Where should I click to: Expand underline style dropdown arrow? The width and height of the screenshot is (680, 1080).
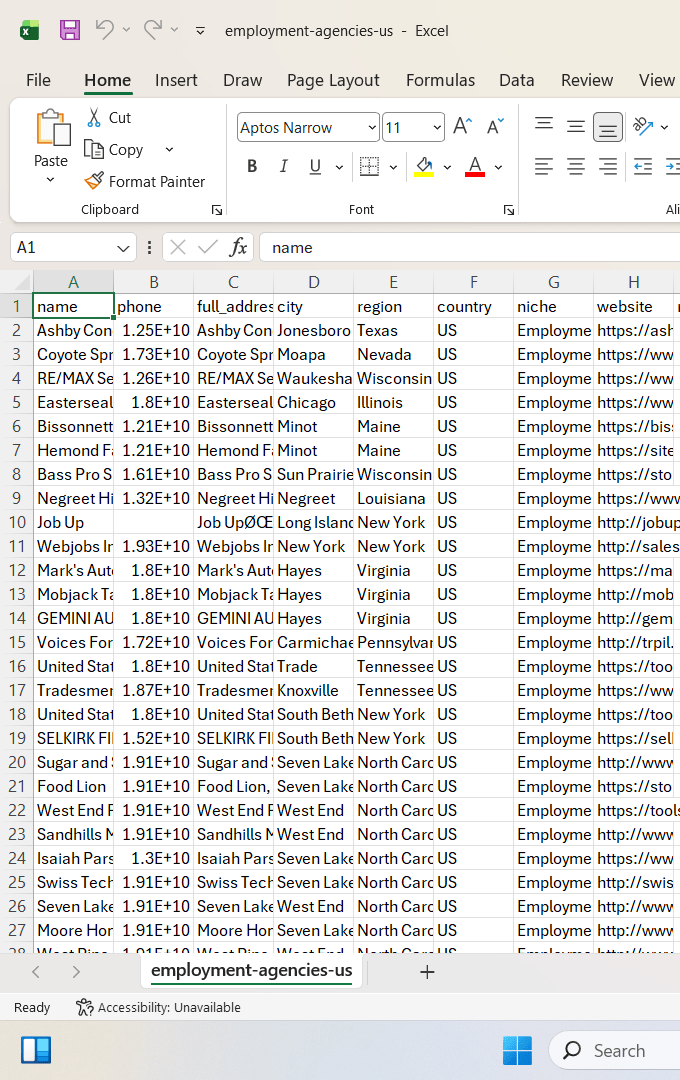tap(339, 167)
